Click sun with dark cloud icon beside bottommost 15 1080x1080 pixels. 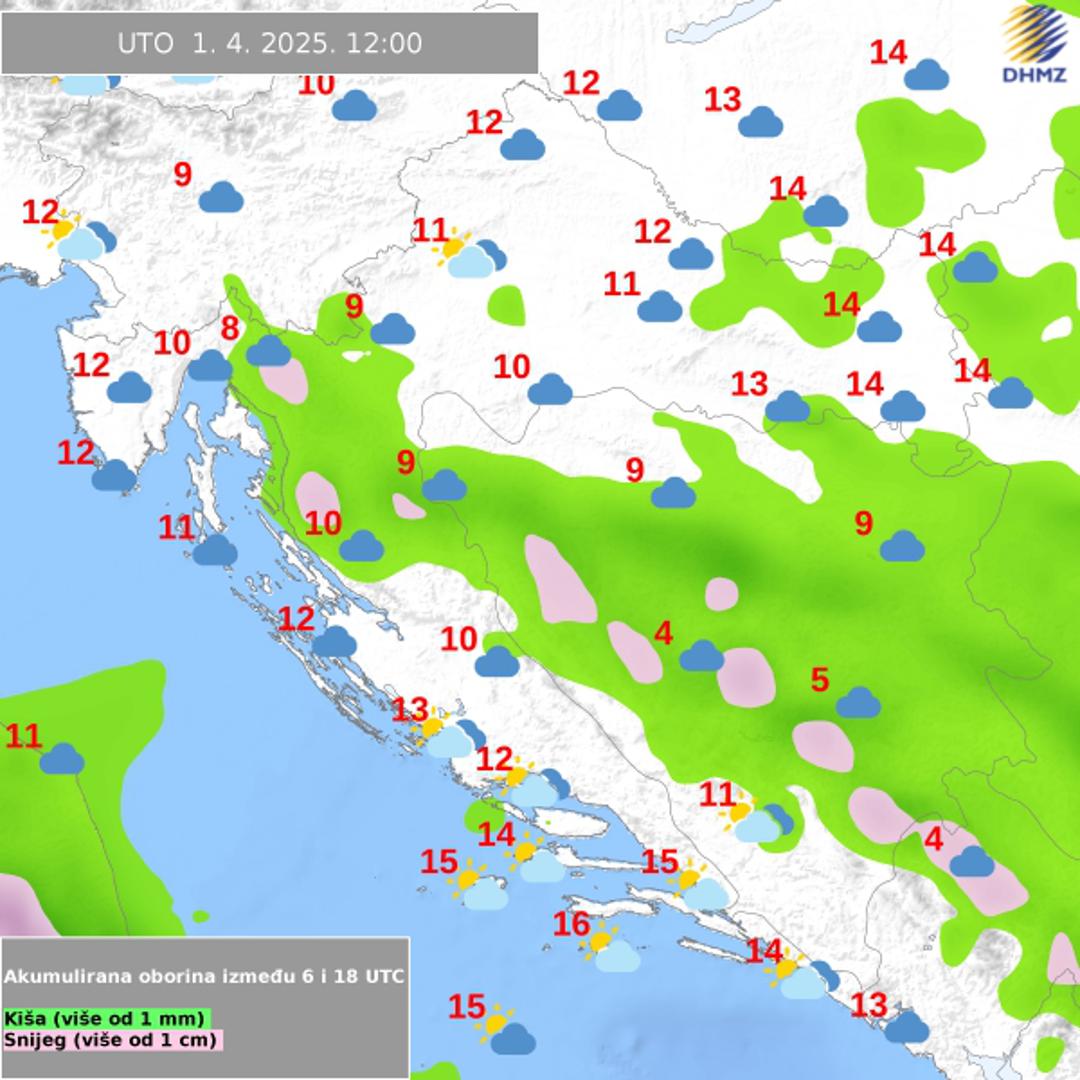pyautogui.click(x=507, y=1033)
